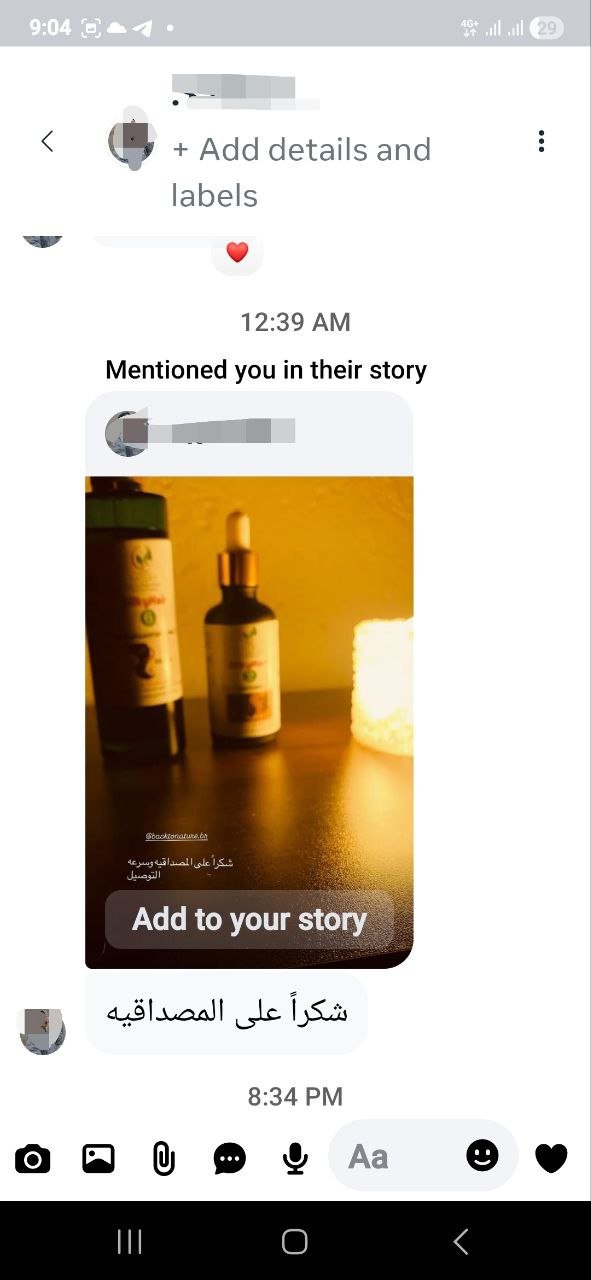The image size is (591, 1280).
Task: Tap the Add to your story button
Action: (x=249, y=919)
